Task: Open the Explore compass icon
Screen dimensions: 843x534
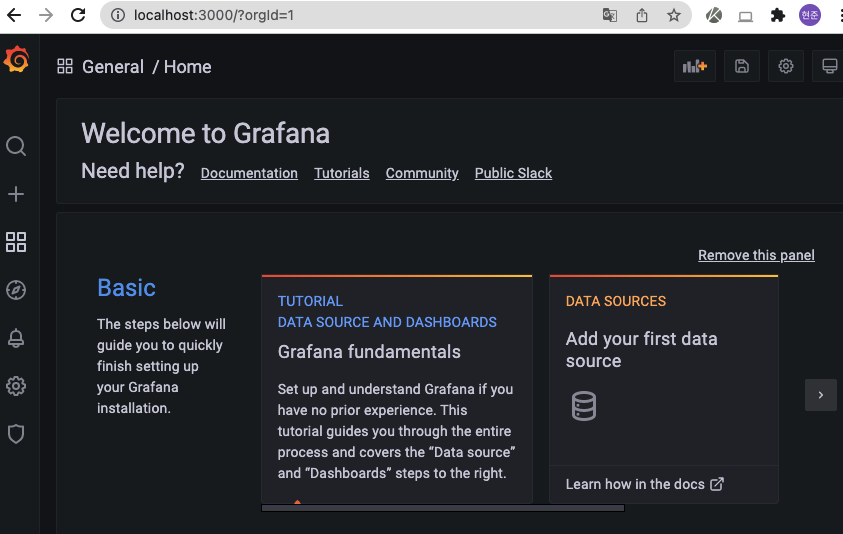Action: (x=16, y=290)
